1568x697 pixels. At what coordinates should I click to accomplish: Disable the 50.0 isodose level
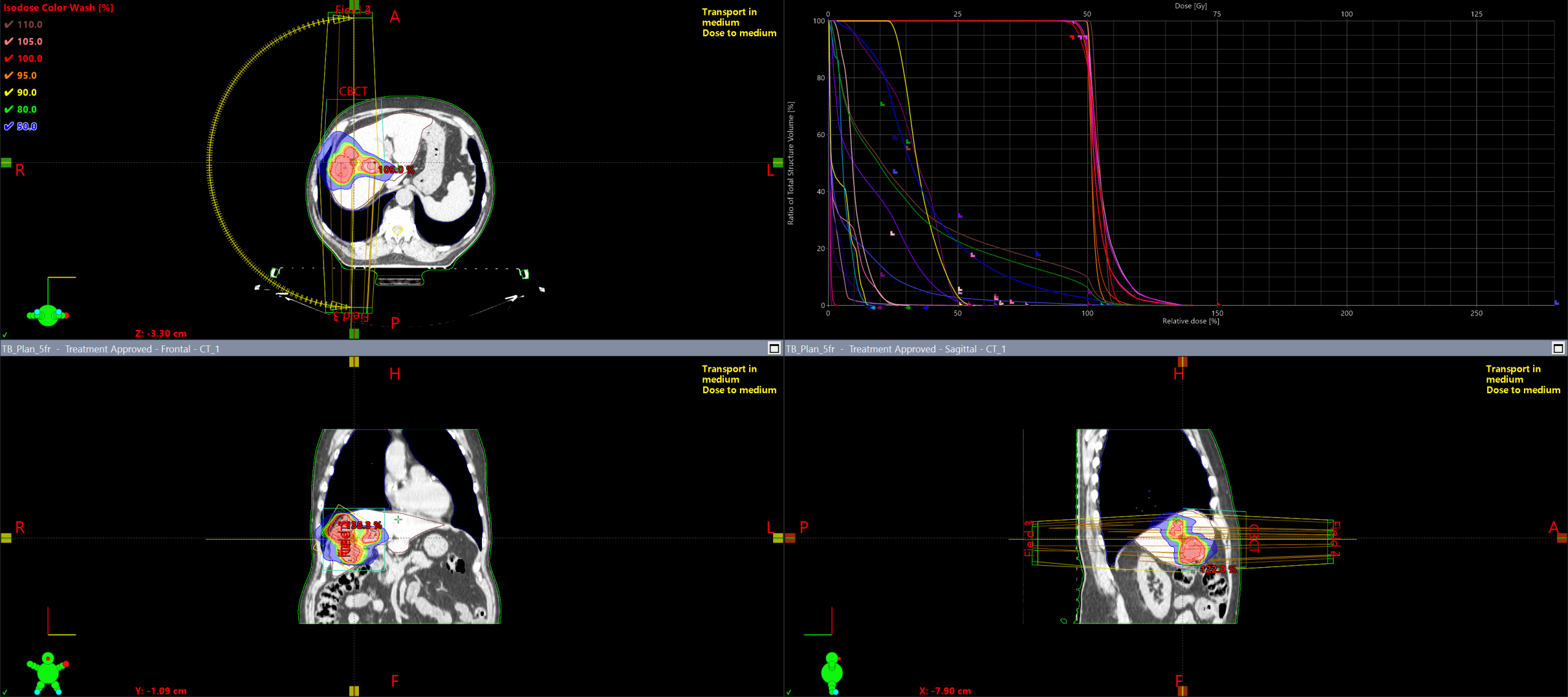[9, 126]
